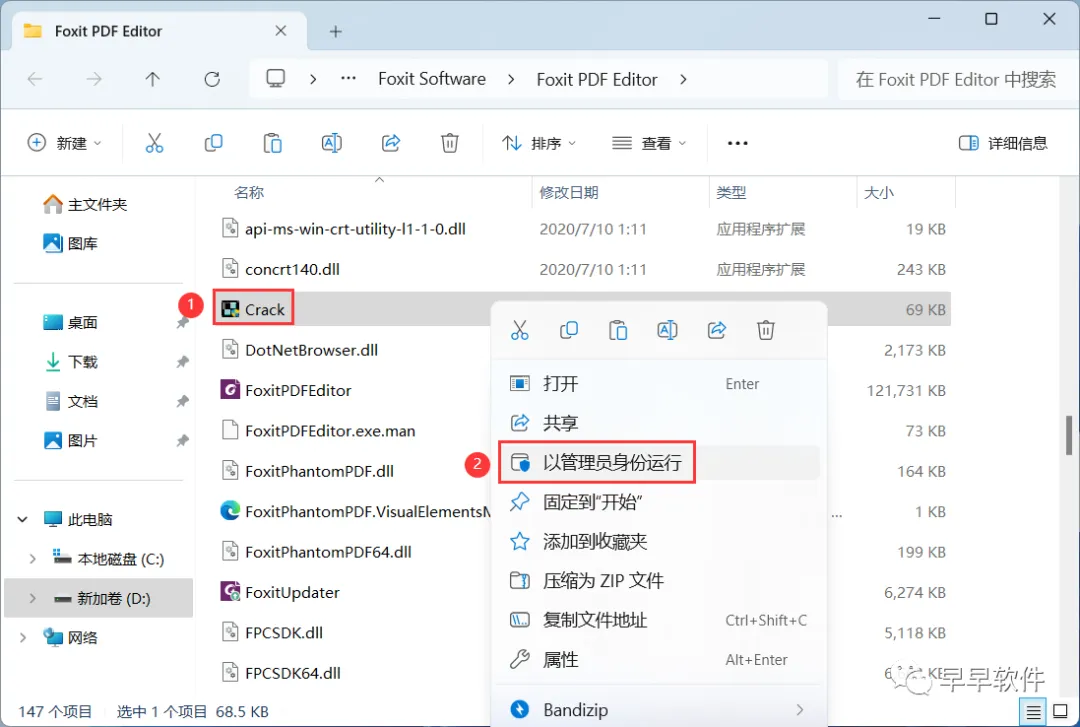This screenshot has width=1080, height=727.
Task: Click the Foxit PDF Editor breadcrumb
Action: 596,80
